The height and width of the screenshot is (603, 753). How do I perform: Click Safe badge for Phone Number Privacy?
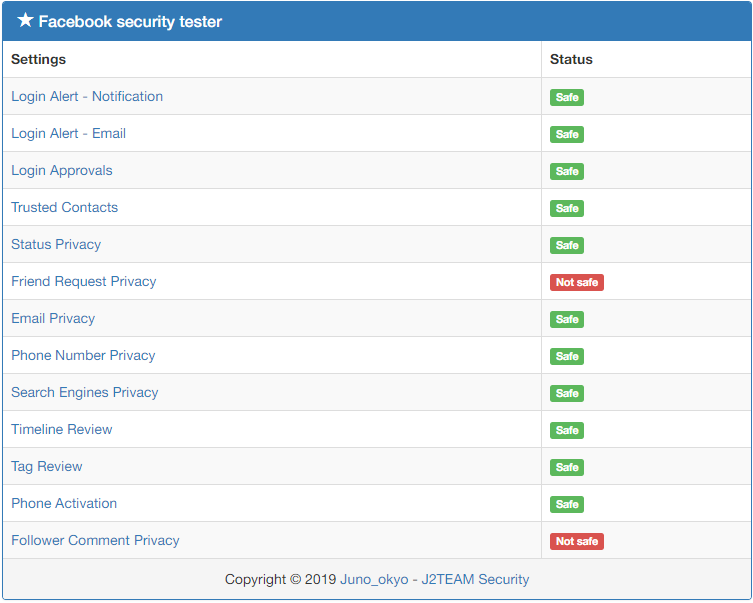point(567,356)
